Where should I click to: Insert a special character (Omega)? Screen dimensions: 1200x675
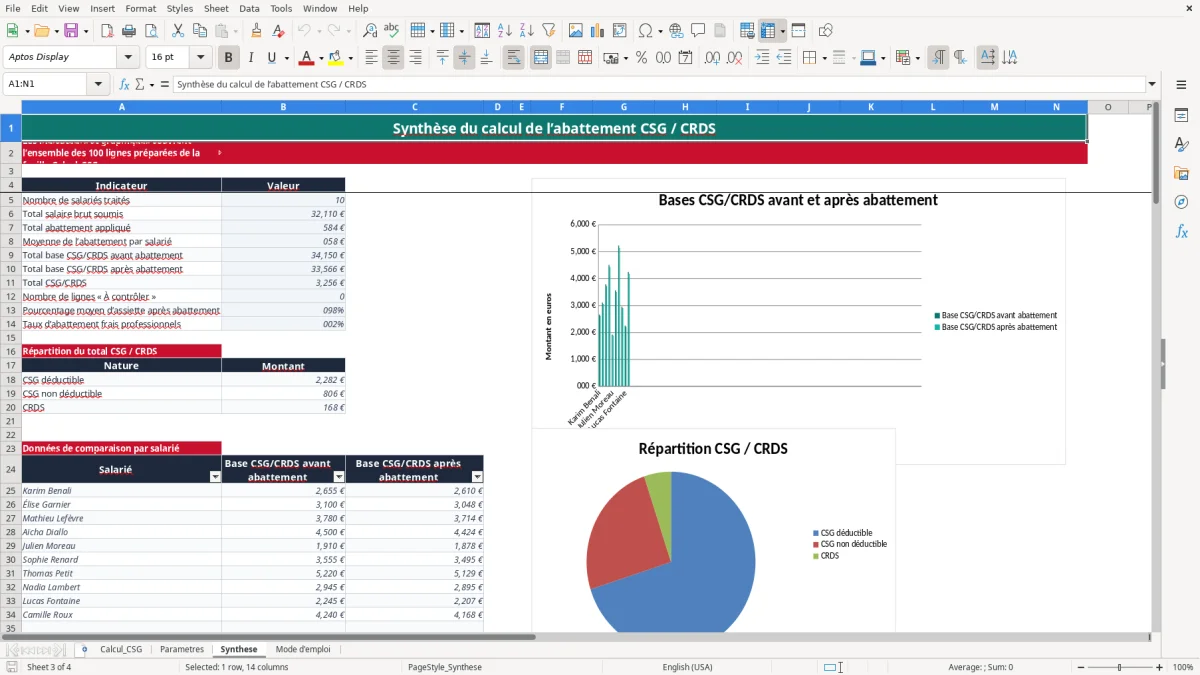click(x=645, y=31)
